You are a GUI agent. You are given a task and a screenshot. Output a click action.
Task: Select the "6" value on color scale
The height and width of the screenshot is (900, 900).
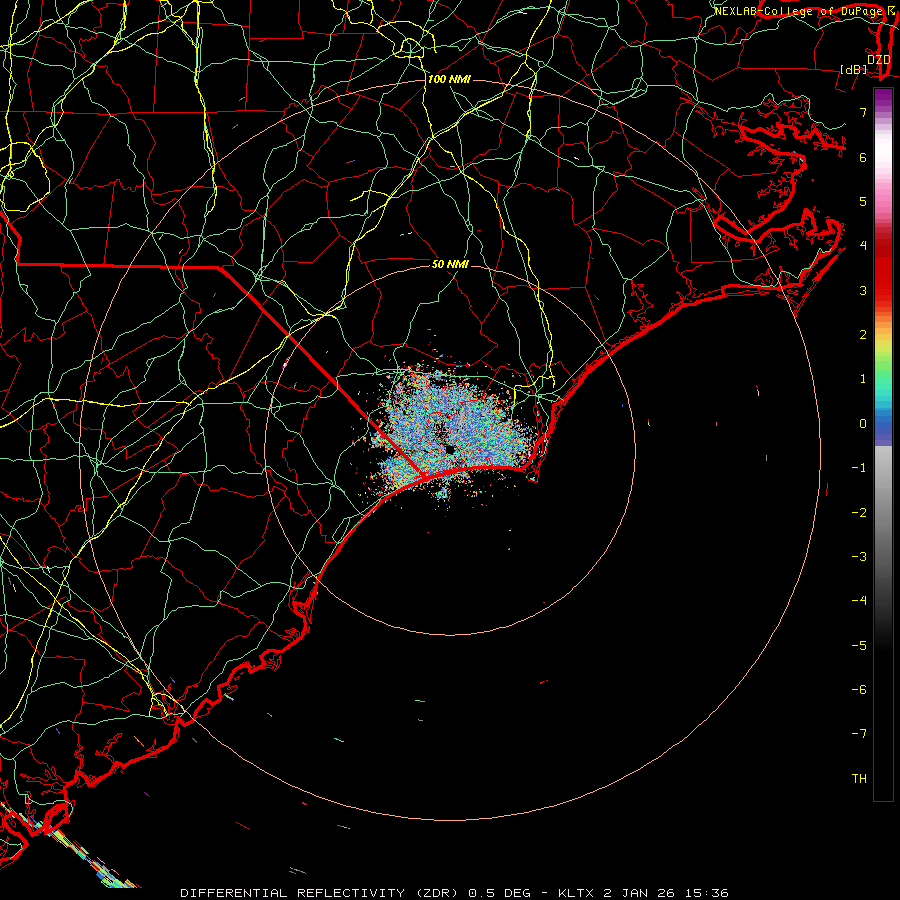tap(863, 157)
